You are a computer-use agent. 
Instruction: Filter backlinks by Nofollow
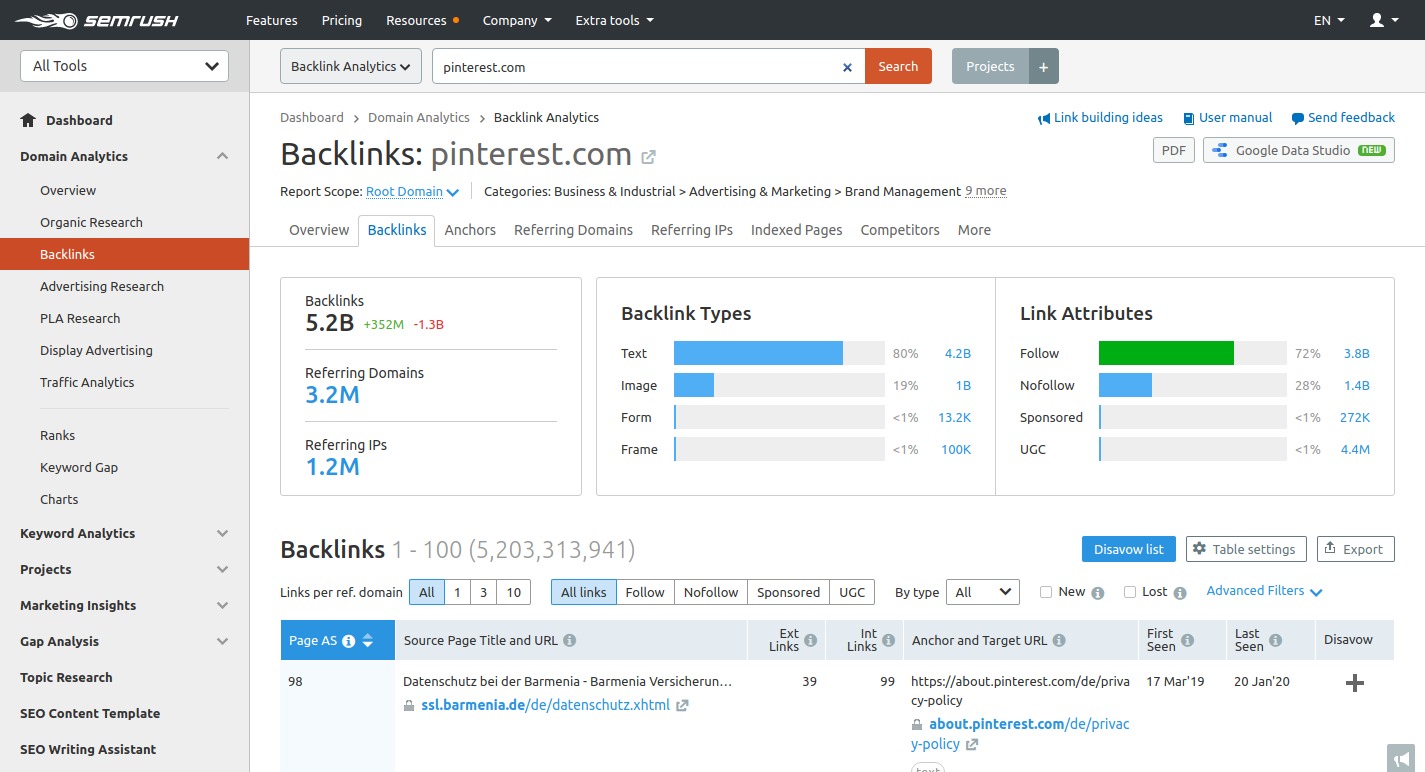coord(711,592)
